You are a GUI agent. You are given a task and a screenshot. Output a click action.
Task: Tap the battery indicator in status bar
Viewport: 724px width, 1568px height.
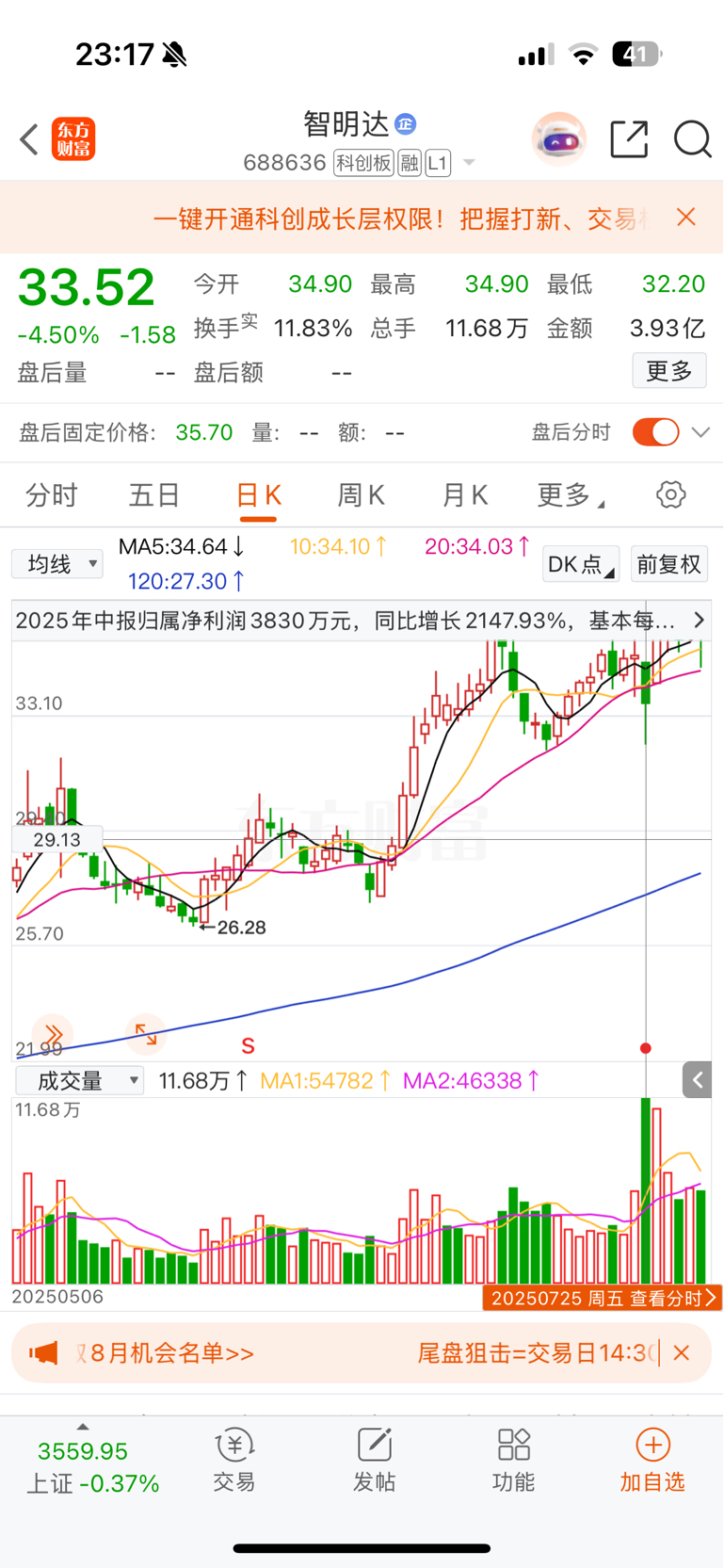[636, 55]
